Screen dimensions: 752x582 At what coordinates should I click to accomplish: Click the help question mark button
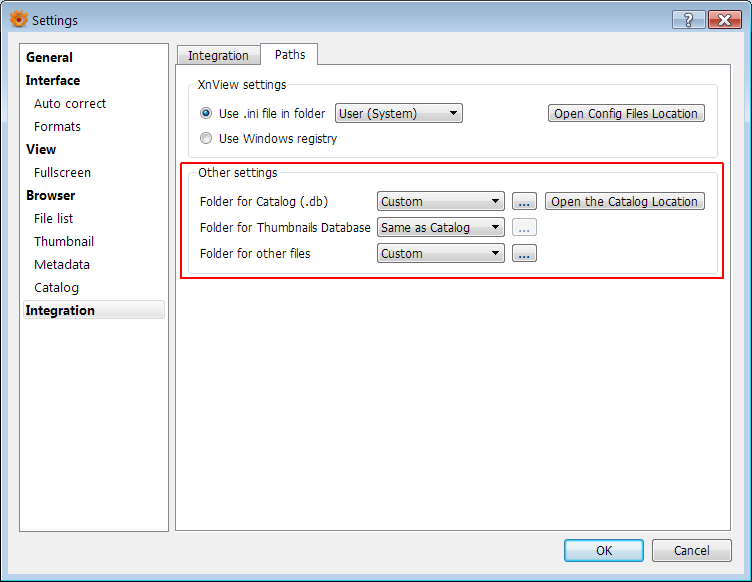[x=688, y=20]
